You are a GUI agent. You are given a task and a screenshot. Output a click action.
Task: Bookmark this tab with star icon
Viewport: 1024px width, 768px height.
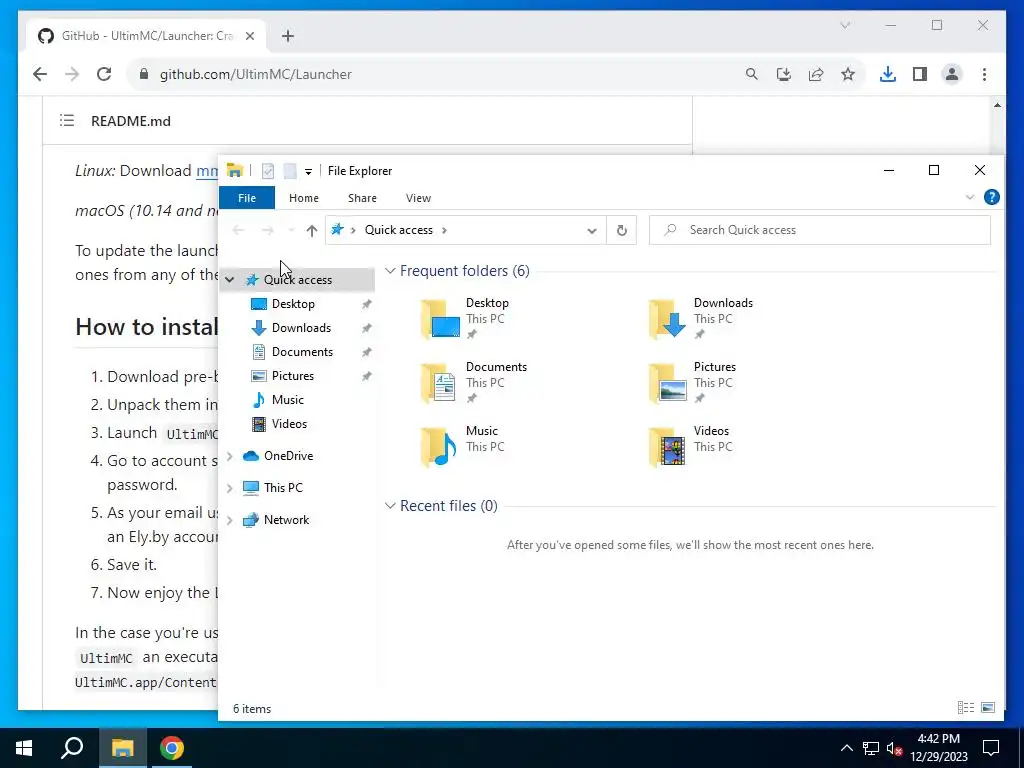(848, 74)
